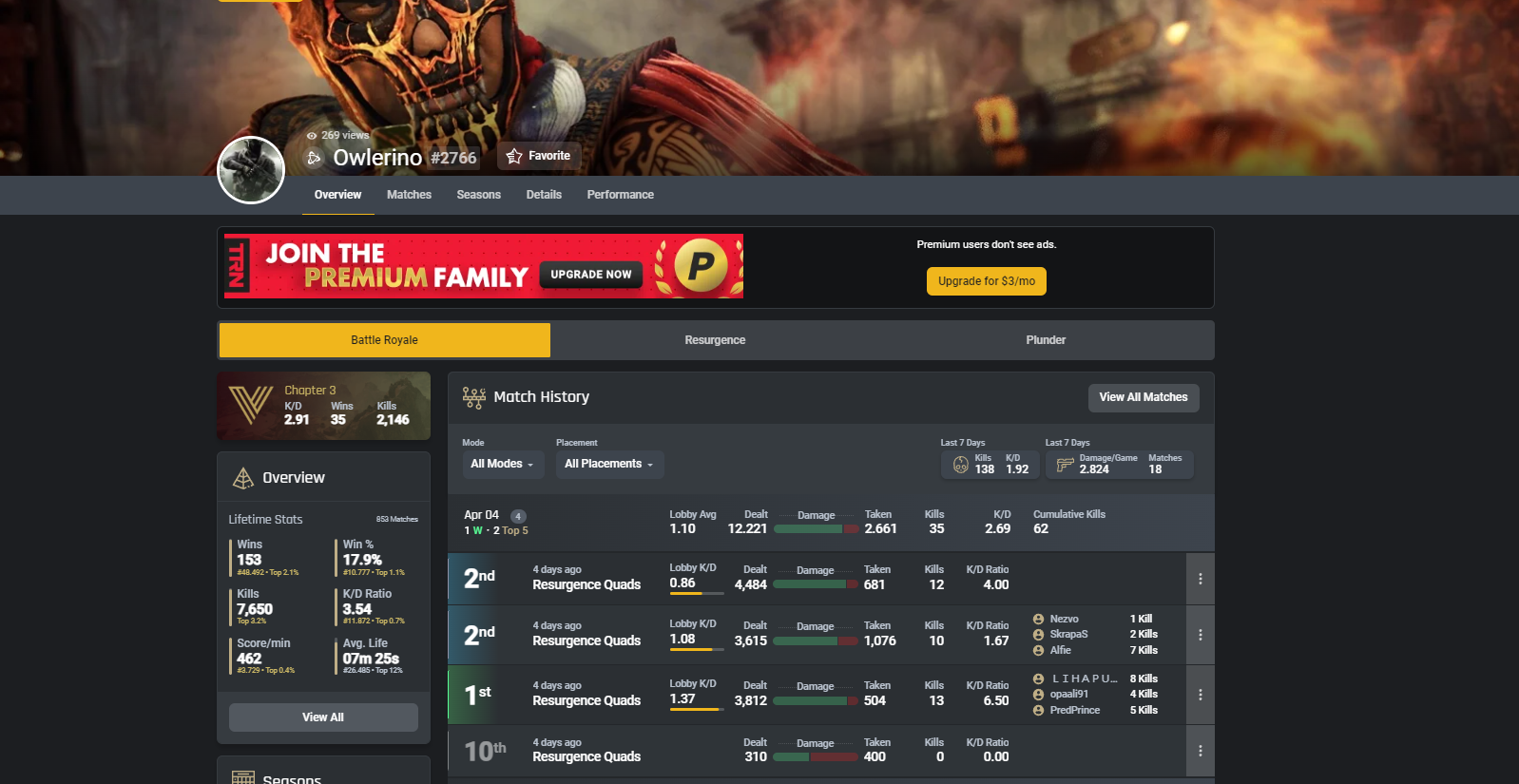Click the Owlerino profile avatar
Viewport: 1519px width, 784px height.
(x=251, y=170)
